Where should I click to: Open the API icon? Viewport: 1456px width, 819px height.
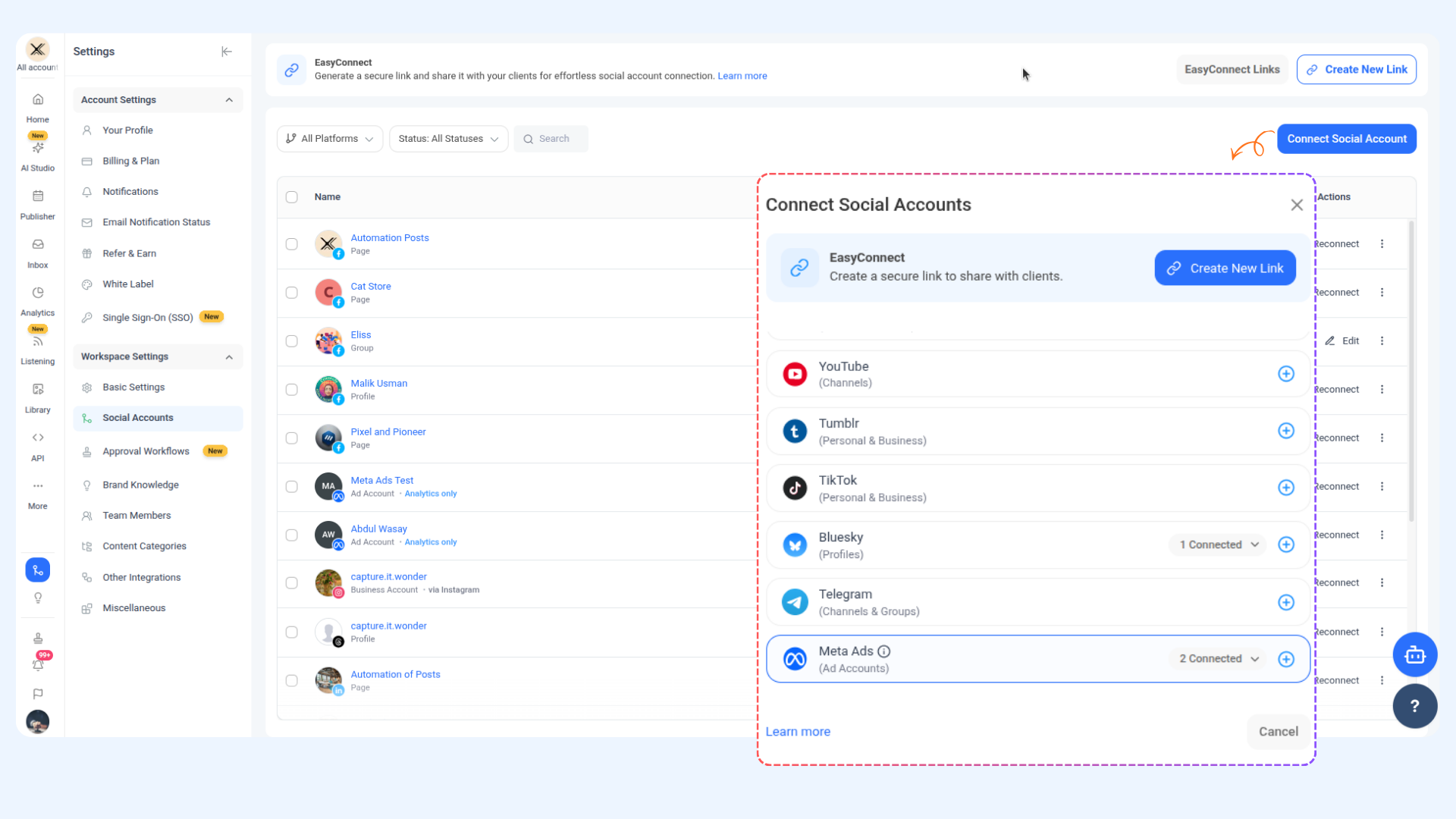click(x=38, y=438)
